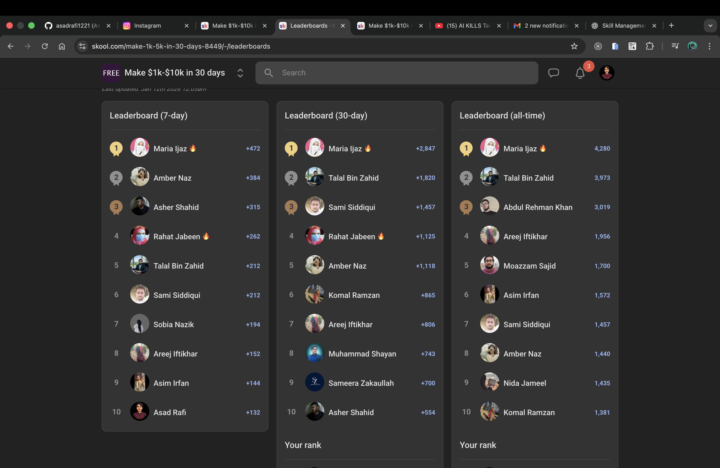Click the gold rank 1 medal in 7-day leaderboard

[x=116, y=148]
